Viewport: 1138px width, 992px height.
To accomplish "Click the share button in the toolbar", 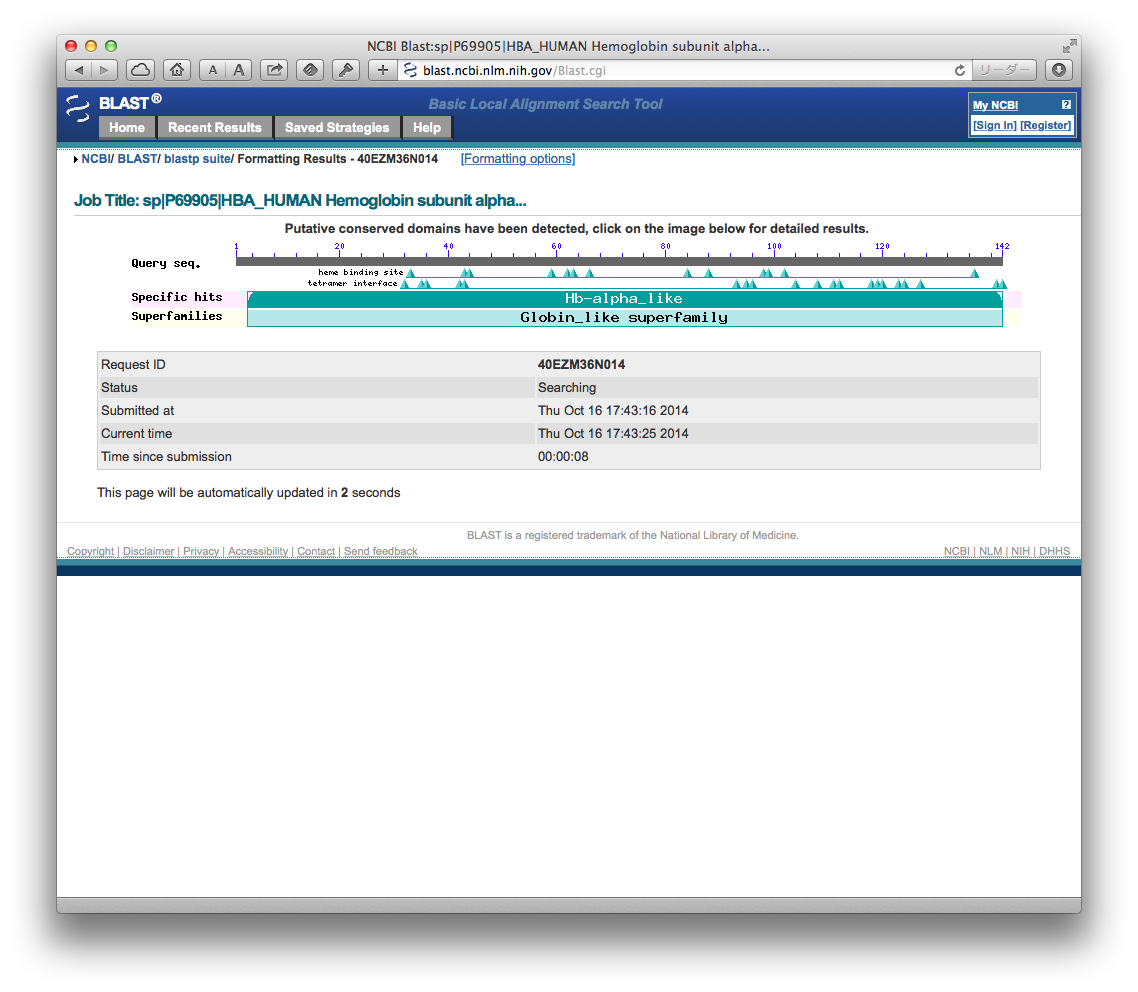I will pyautogui.click(x=273, y=70).
